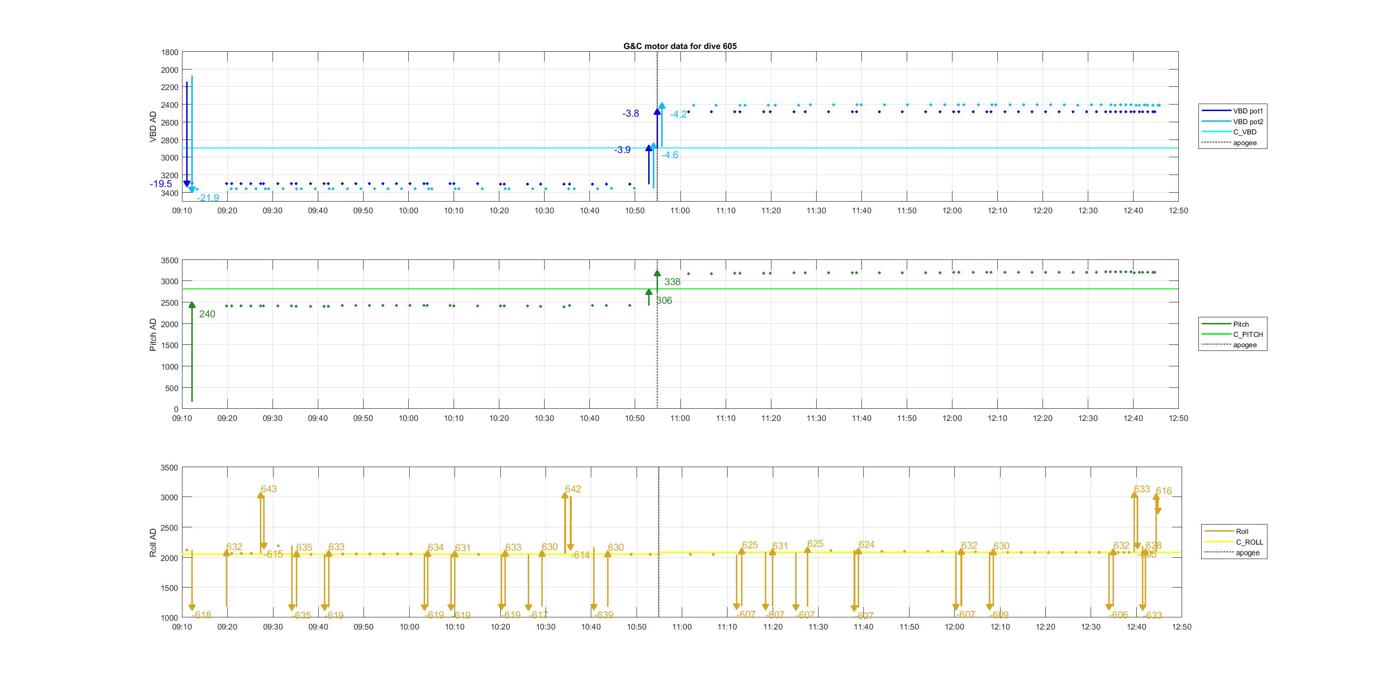Image resolution: width=1400 pixels, height=693 pixels.
Task: Click the '-639' roll annotation
Action: pos(603,616)
